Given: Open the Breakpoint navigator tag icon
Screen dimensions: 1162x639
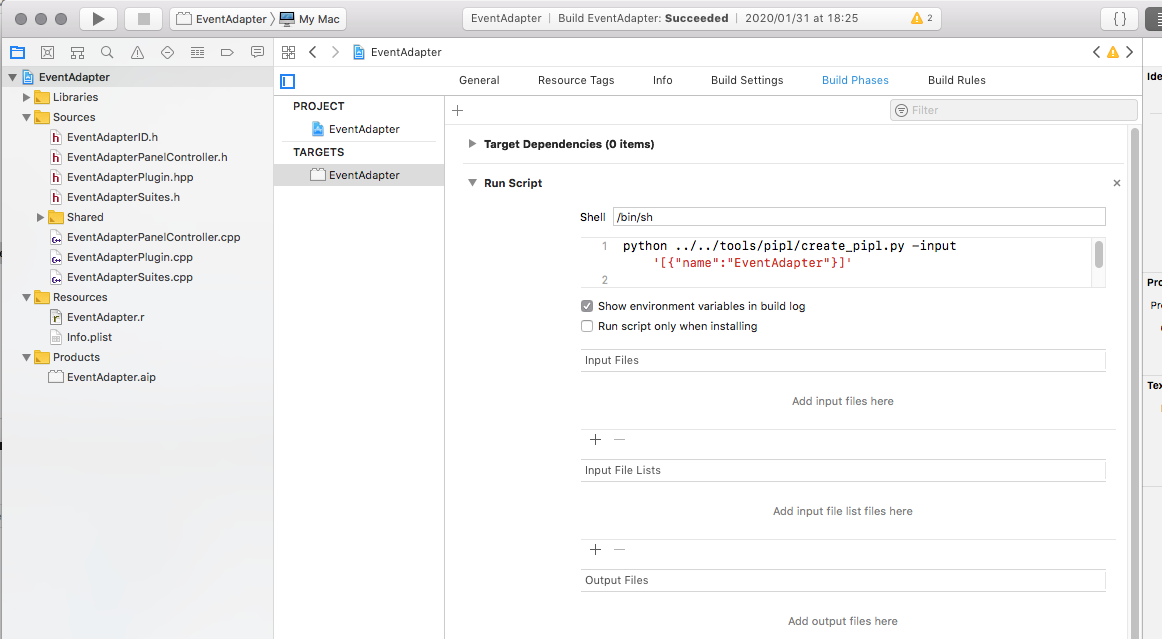Looking at the screenshot, I should point(227,52).
